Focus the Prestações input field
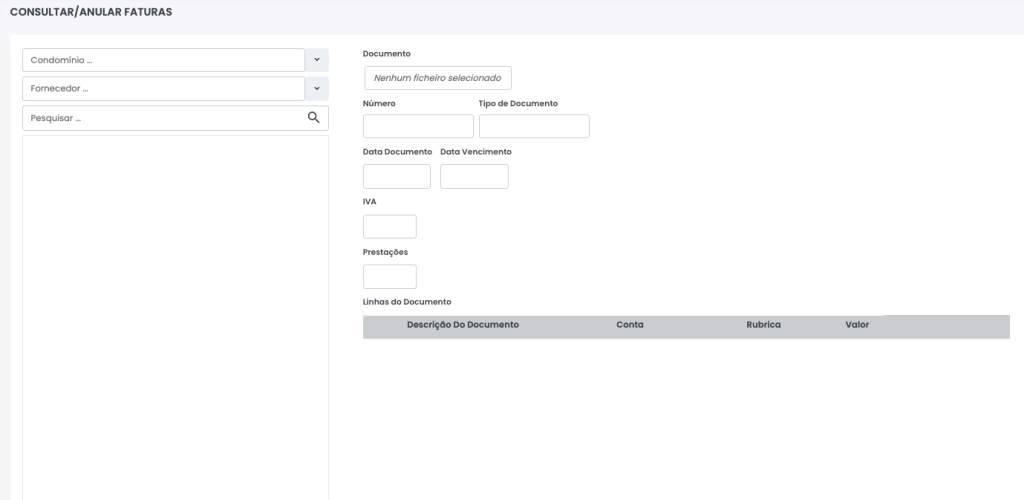The width and height of the screenshot is (1024, 500). pyautogui.click(x=389, y=276)
